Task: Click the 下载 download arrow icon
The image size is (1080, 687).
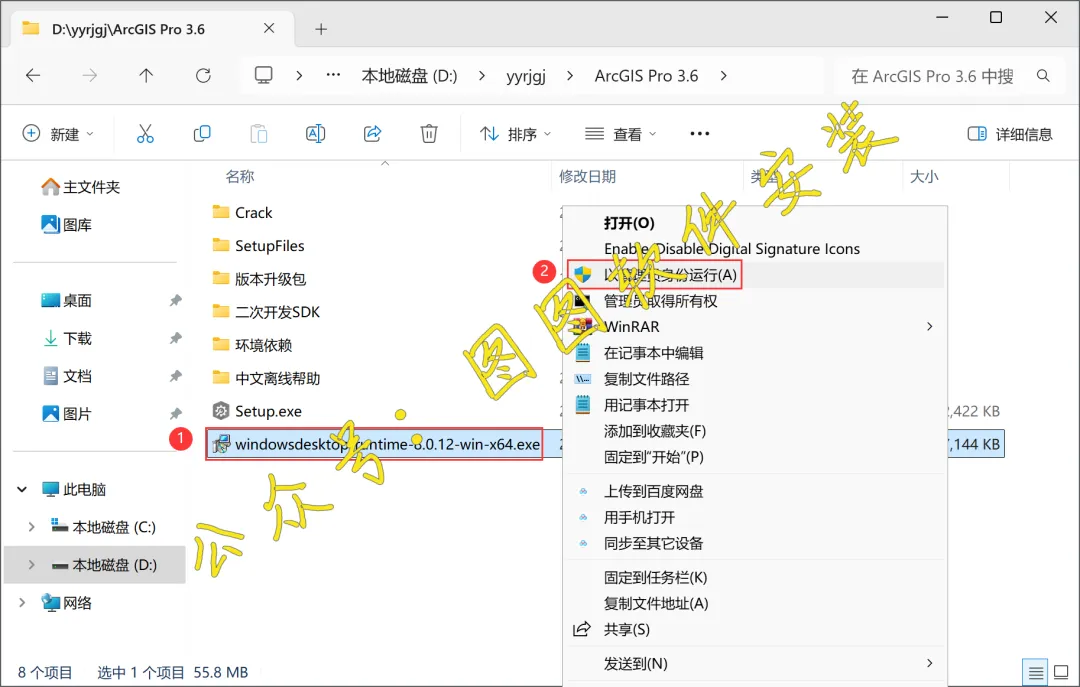Action: tap(50, 338)
